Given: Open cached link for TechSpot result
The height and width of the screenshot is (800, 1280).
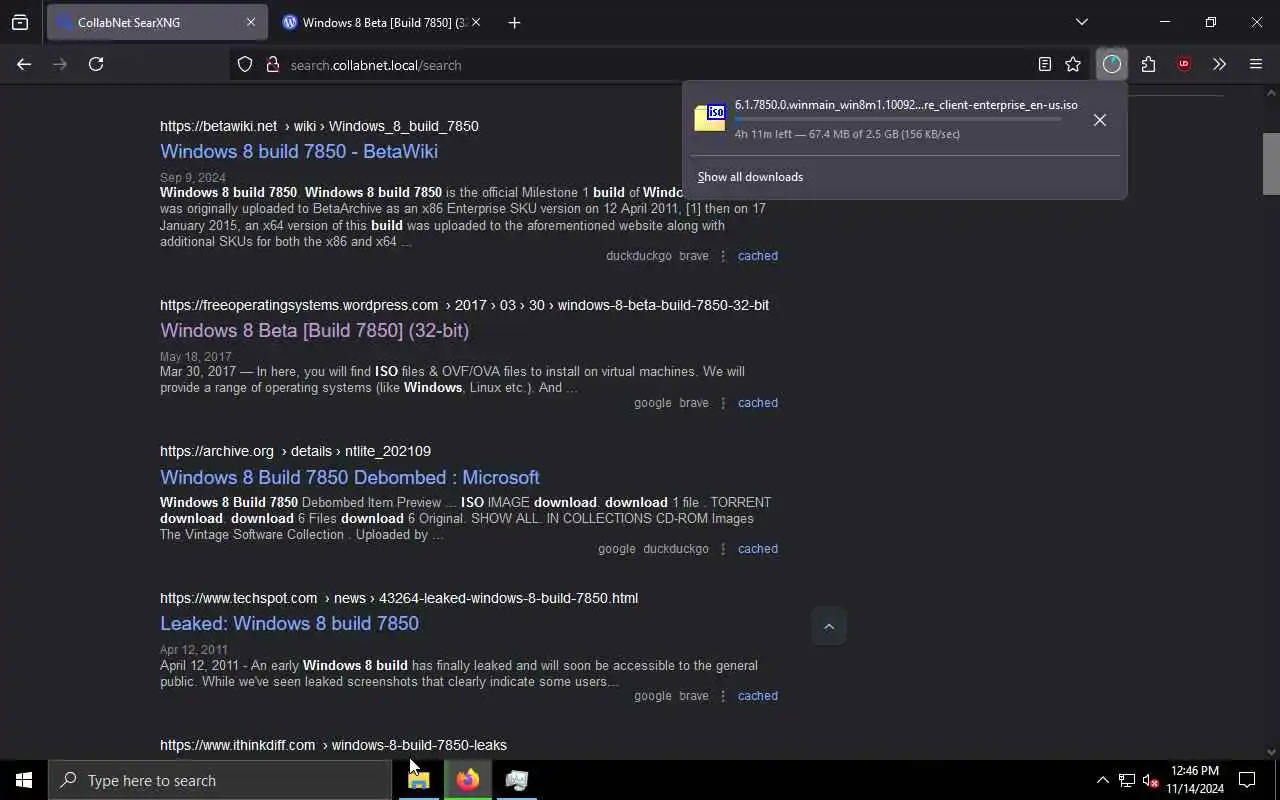Looking at the screenshot, I should tap(758, 696).
